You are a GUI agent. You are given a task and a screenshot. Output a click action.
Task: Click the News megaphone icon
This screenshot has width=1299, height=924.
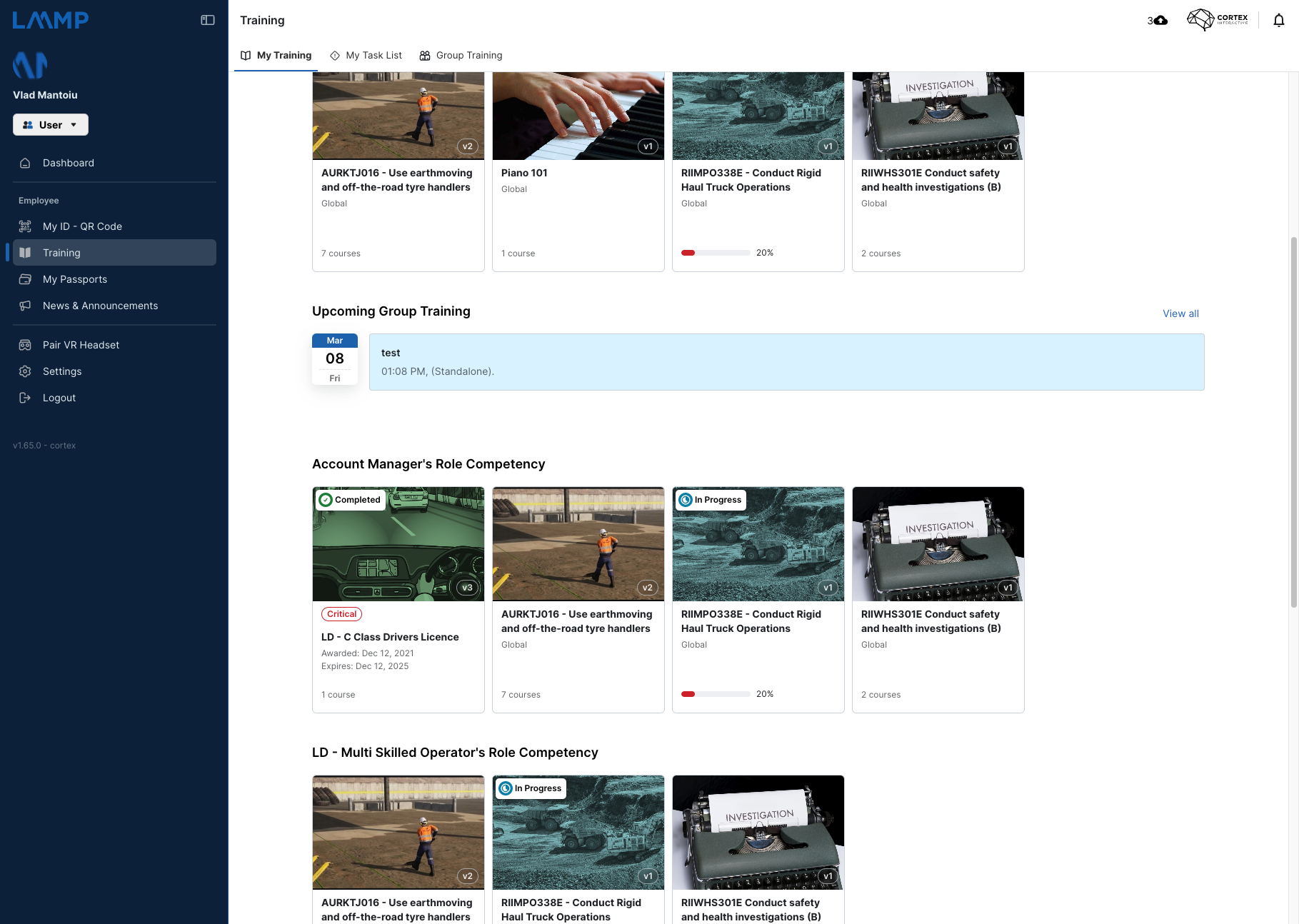(25, 306)
